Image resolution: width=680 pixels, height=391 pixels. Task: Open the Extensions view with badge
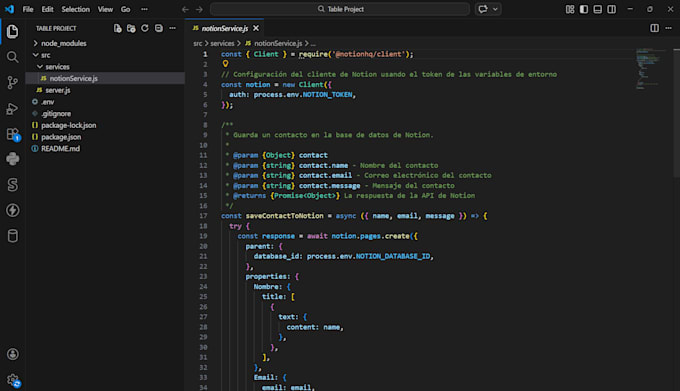pyautogui.click(x=13, y=134)
